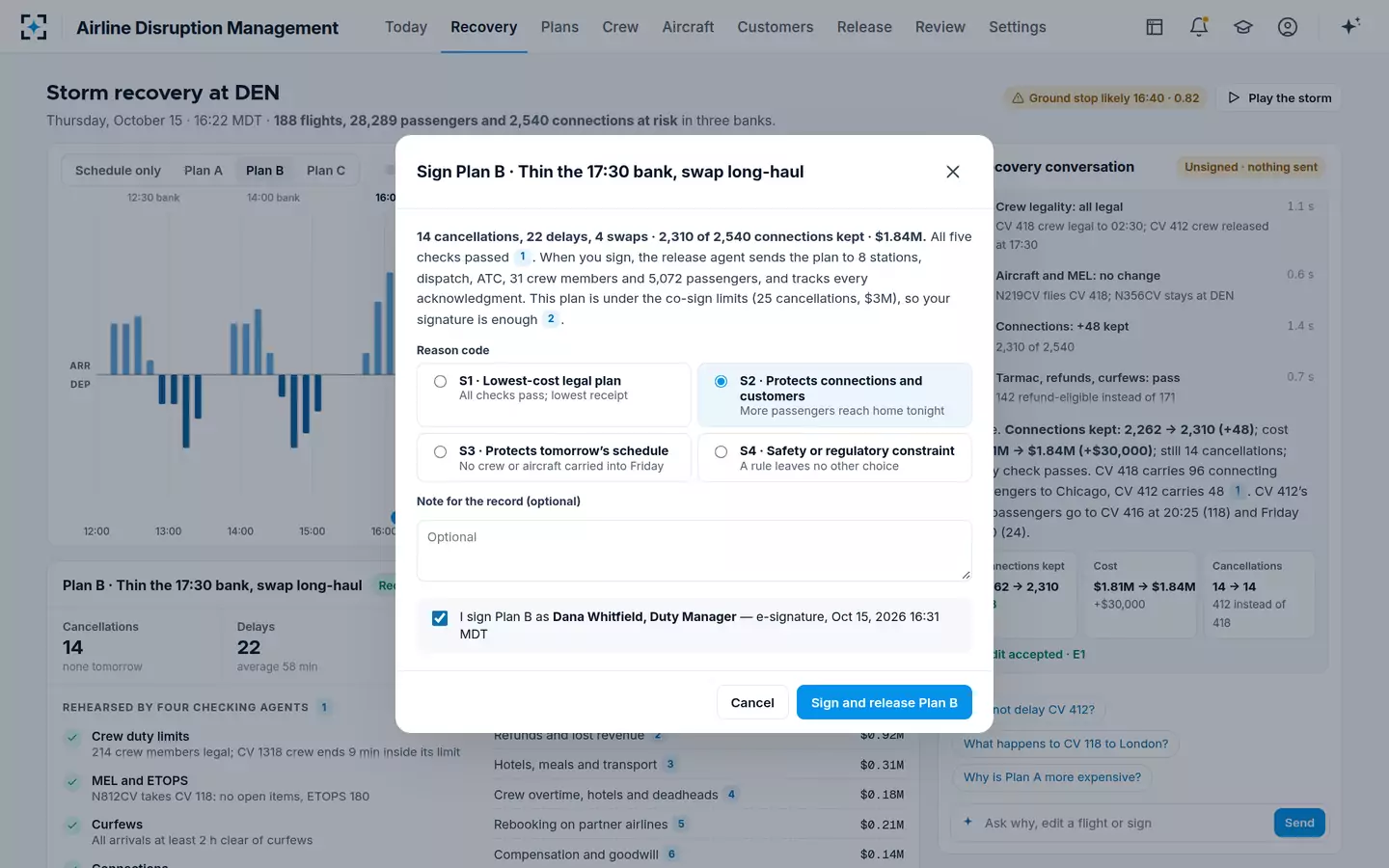Screen dimensions: 1389x868
Task: Click citation 1 beside Rehearsed by four checking agents
Action: 324,707
